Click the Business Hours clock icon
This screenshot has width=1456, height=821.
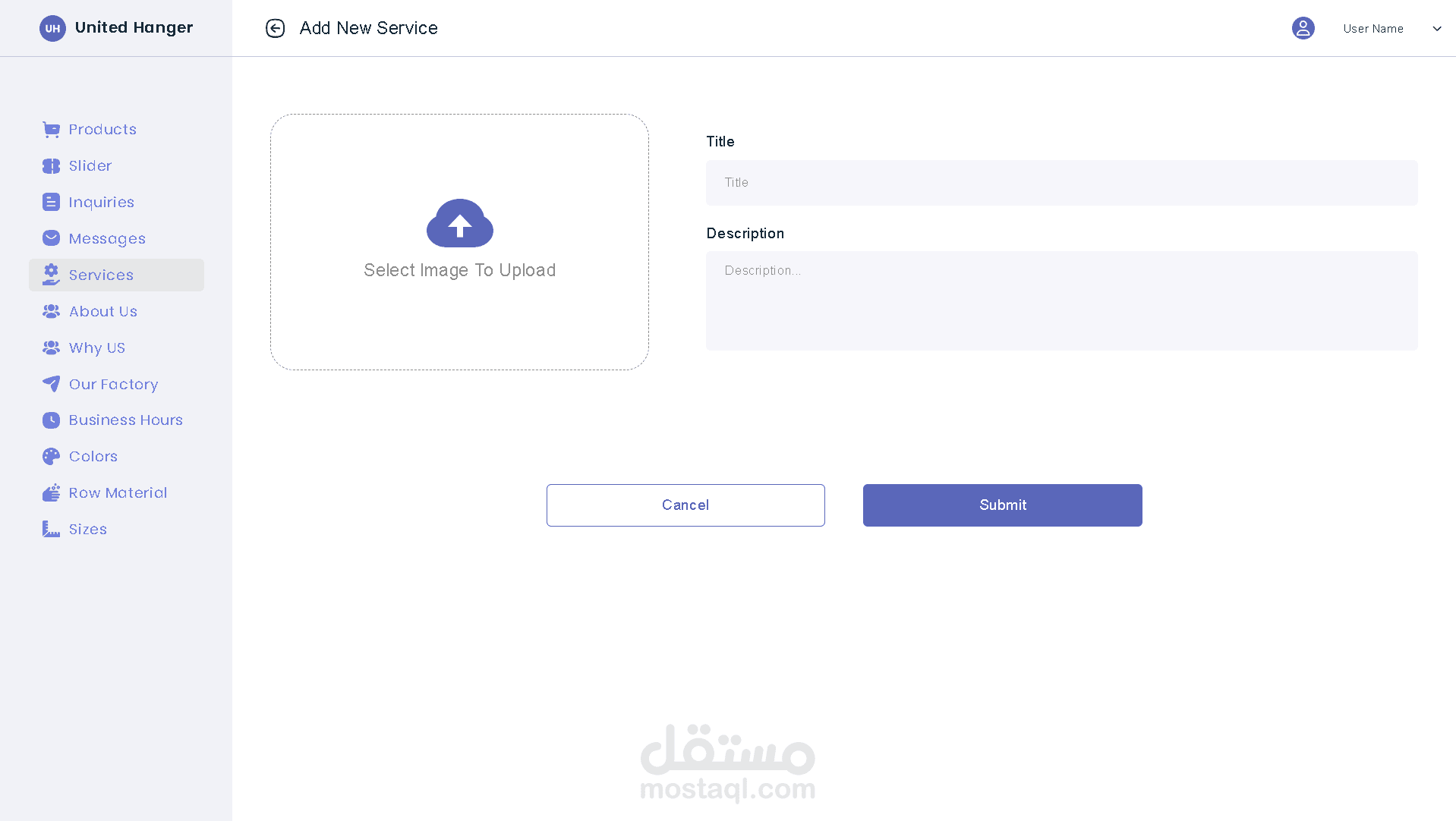click(51, 420)
